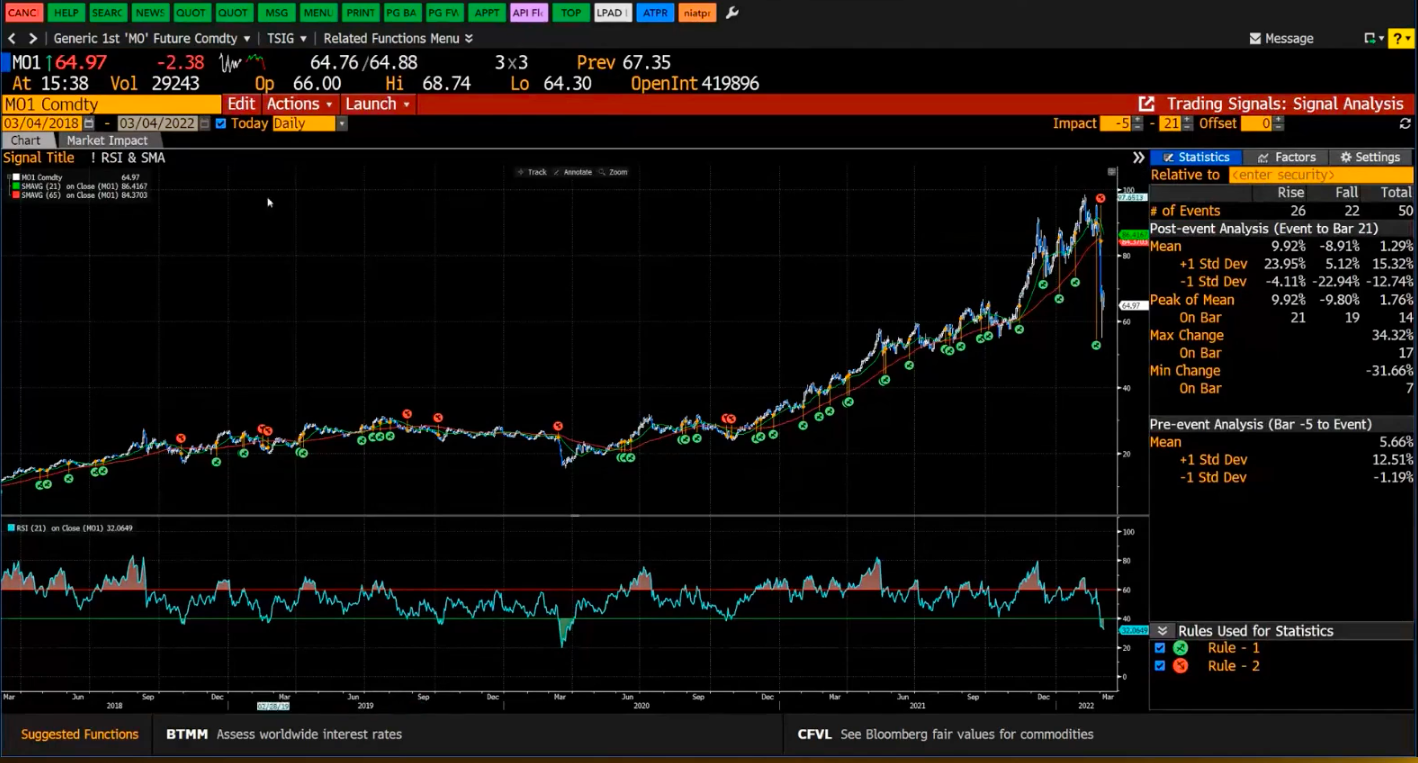Screen dimensions: 1418x763
Task: Click the blue ATPR key
Action: pos(655,12)
